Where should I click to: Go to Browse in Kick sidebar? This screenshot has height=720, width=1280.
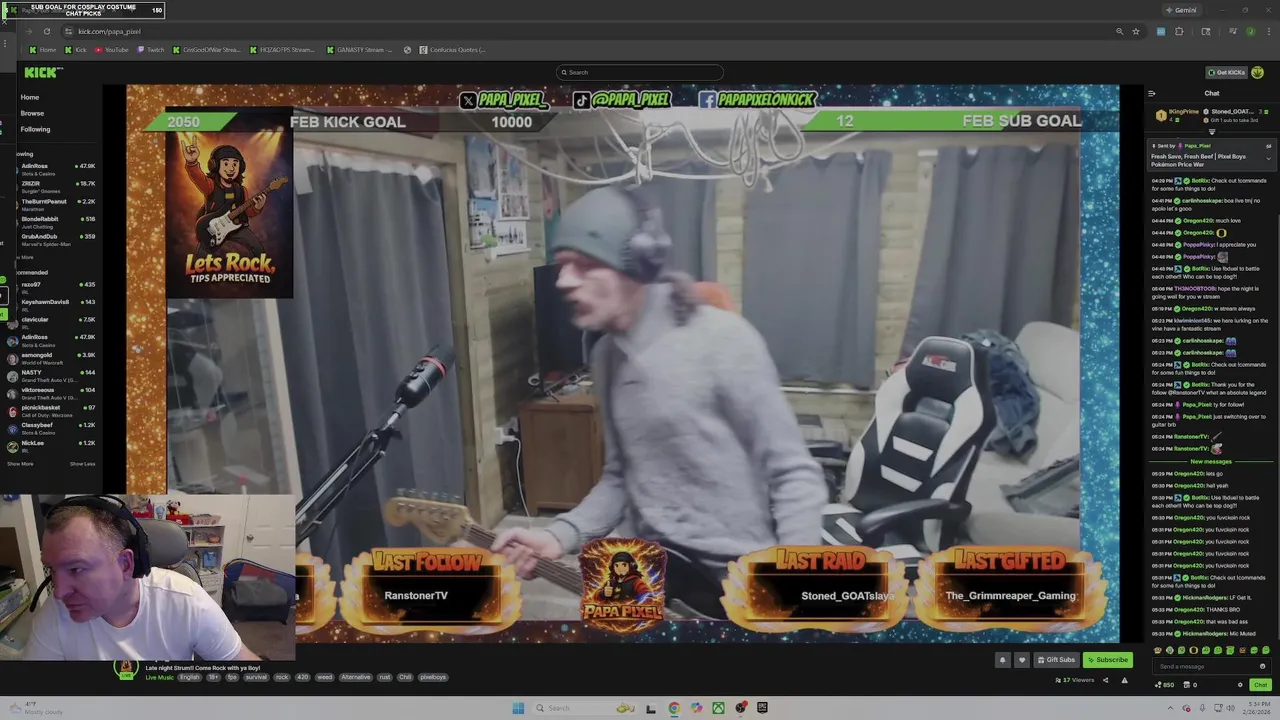point(32,113)
